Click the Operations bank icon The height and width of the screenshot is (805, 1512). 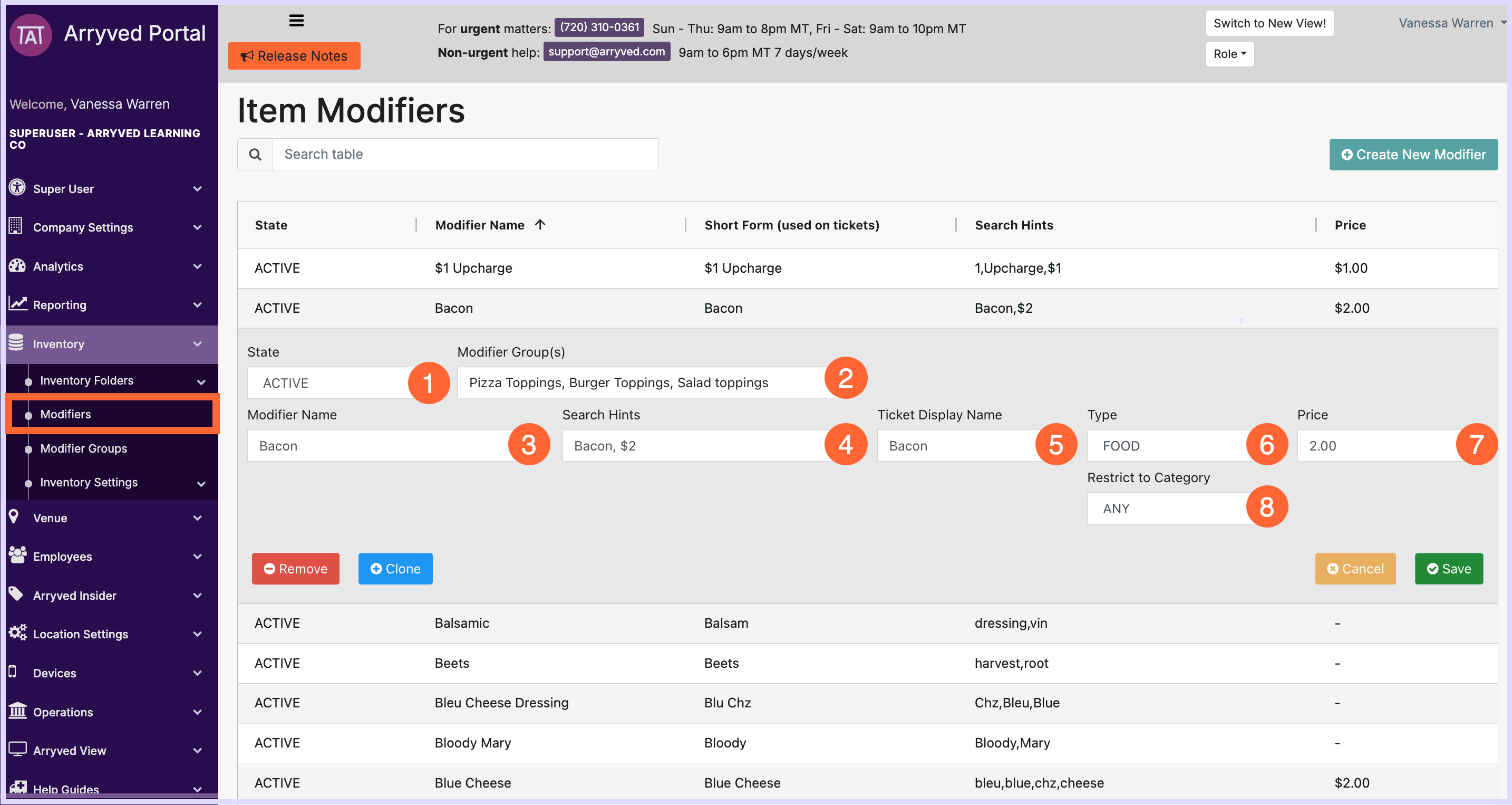(17, 711)
